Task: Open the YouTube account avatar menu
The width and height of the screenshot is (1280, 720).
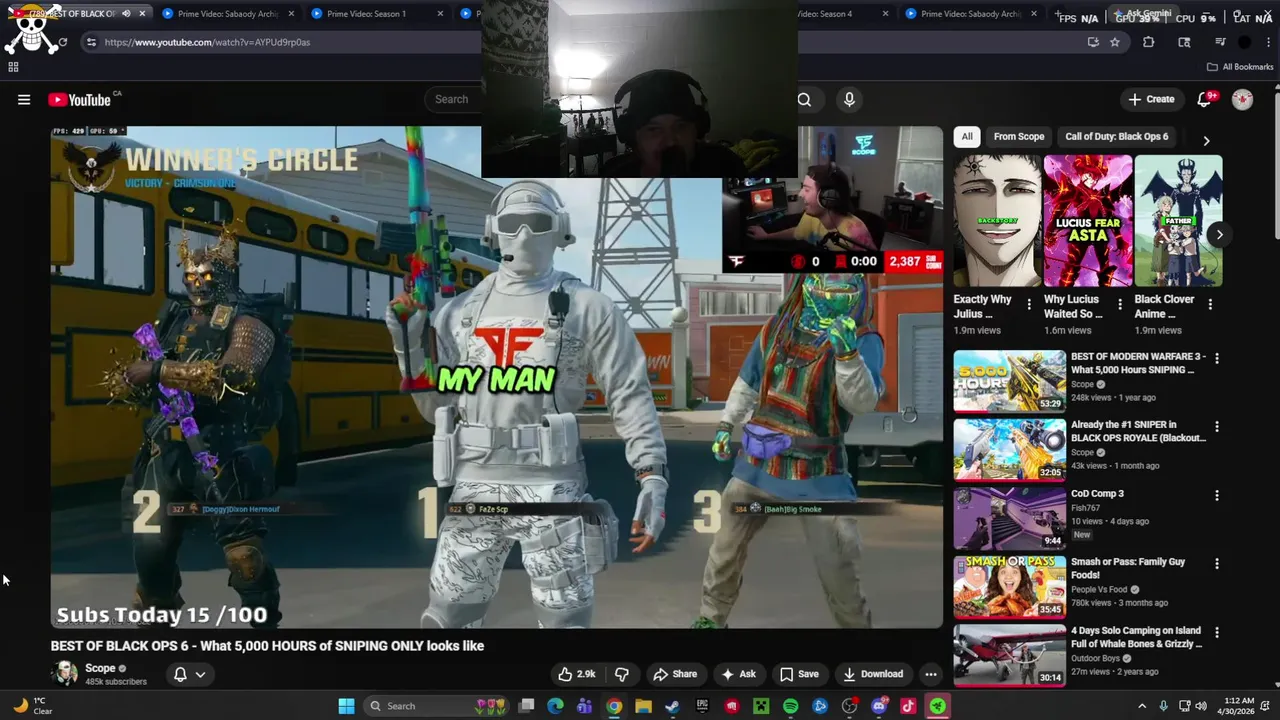Action: 1242,99
